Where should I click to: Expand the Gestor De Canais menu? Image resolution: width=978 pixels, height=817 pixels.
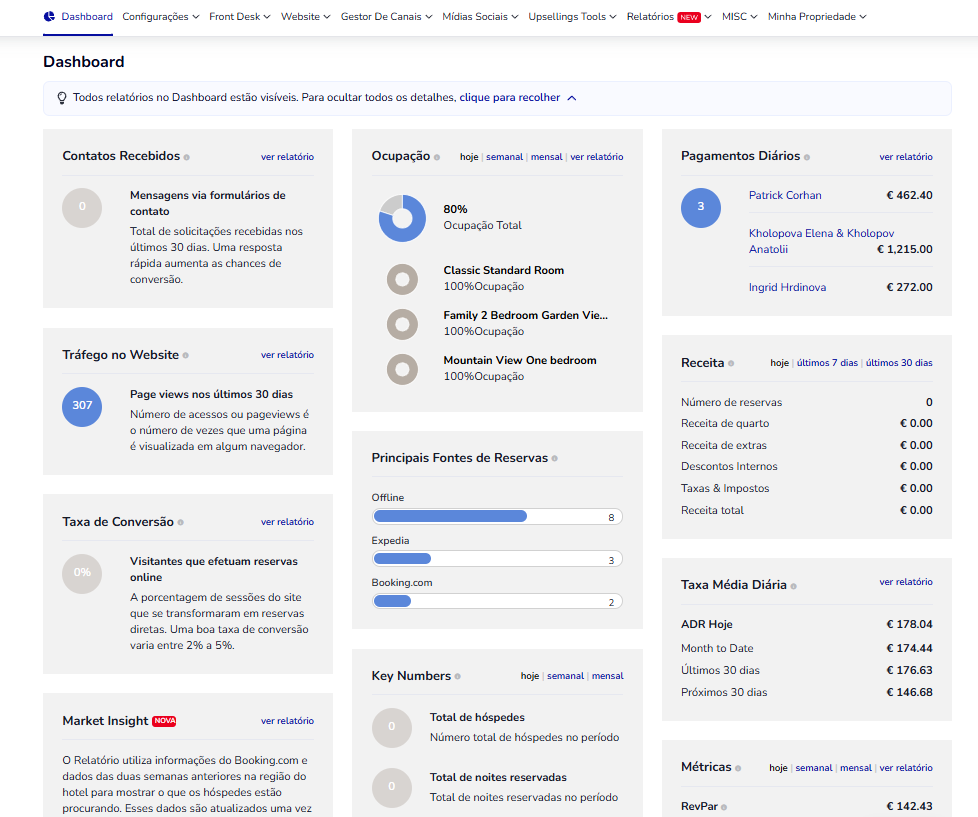pos(386,17)
